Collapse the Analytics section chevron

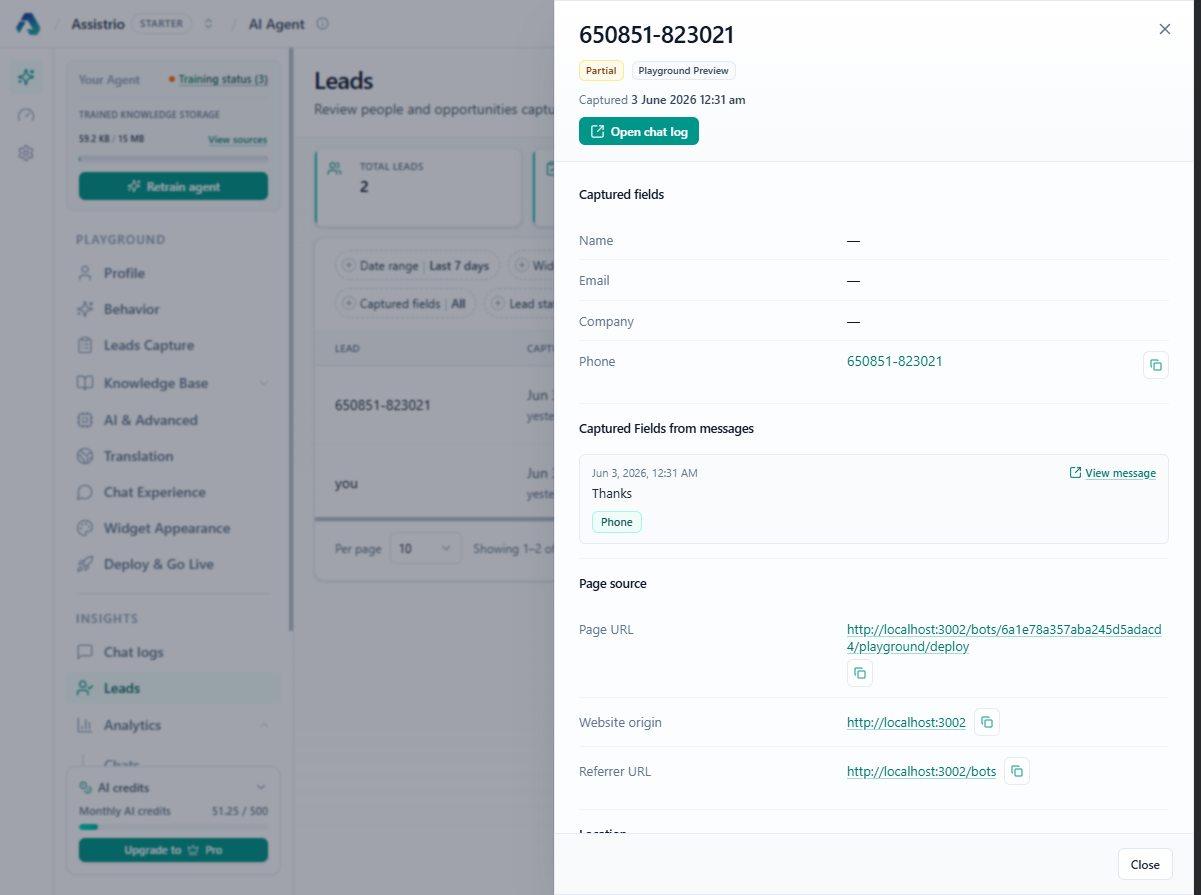tap(263, 725)
